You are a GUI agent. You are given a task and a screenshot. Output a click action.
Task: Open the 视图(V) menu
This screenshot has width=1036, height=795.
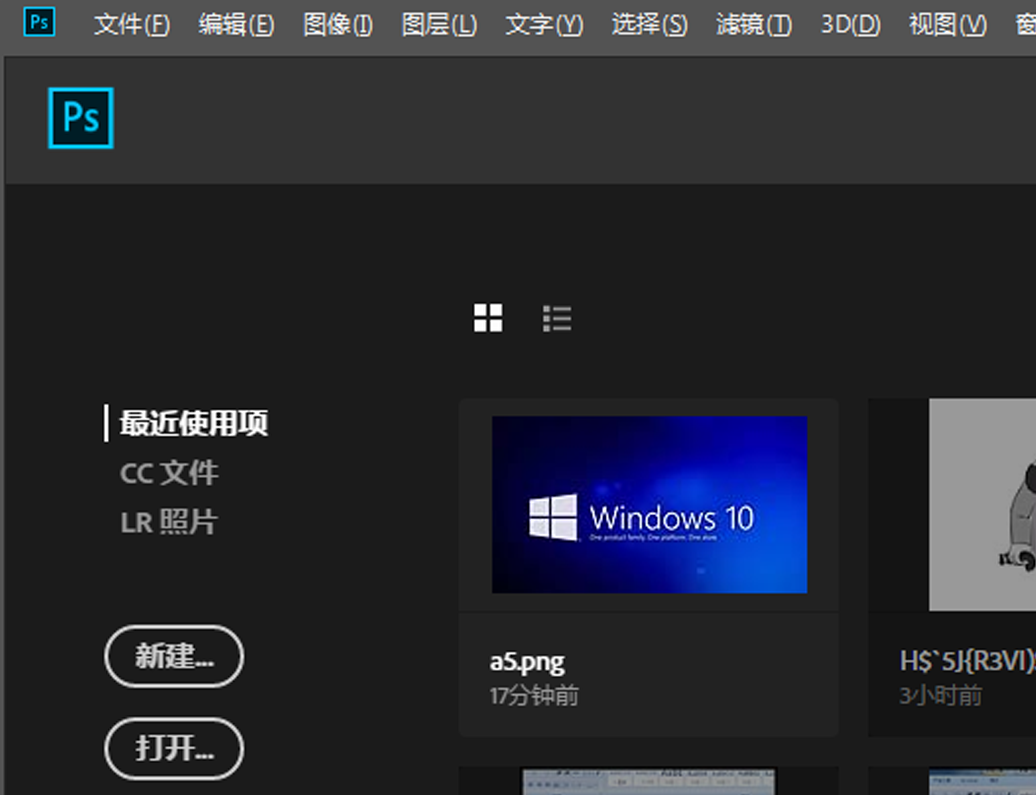(947, 24)
